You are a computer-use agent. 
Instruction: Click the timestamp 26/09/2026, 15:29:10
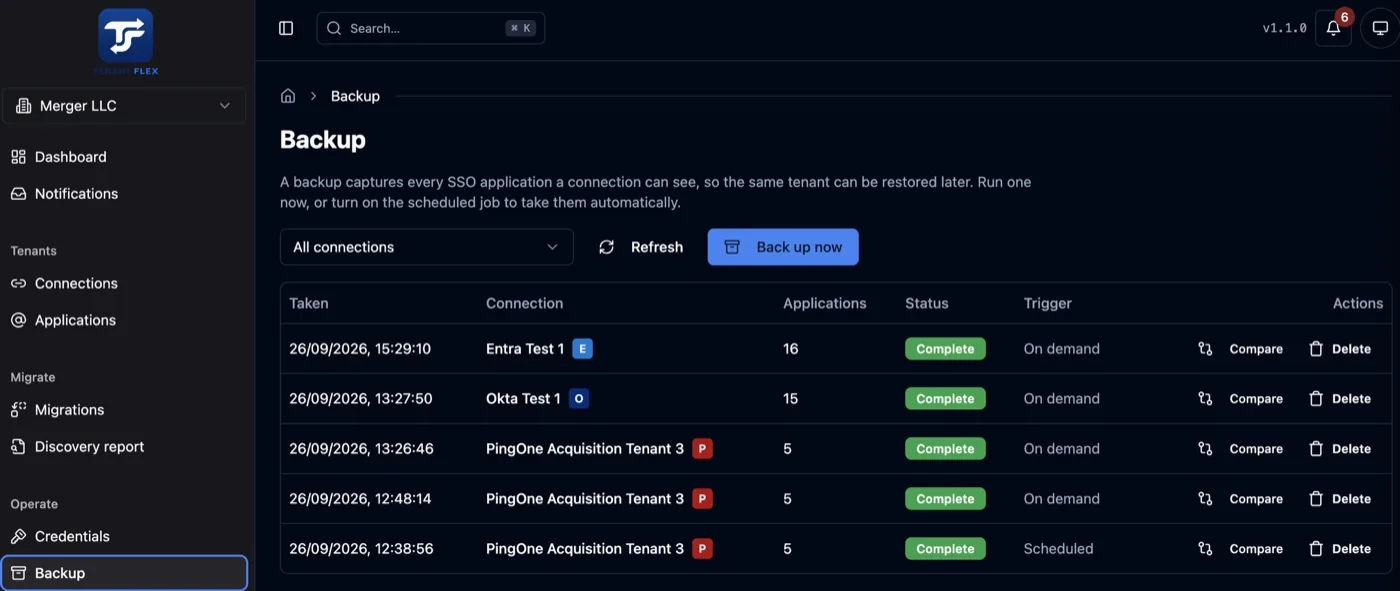point(360,349)
